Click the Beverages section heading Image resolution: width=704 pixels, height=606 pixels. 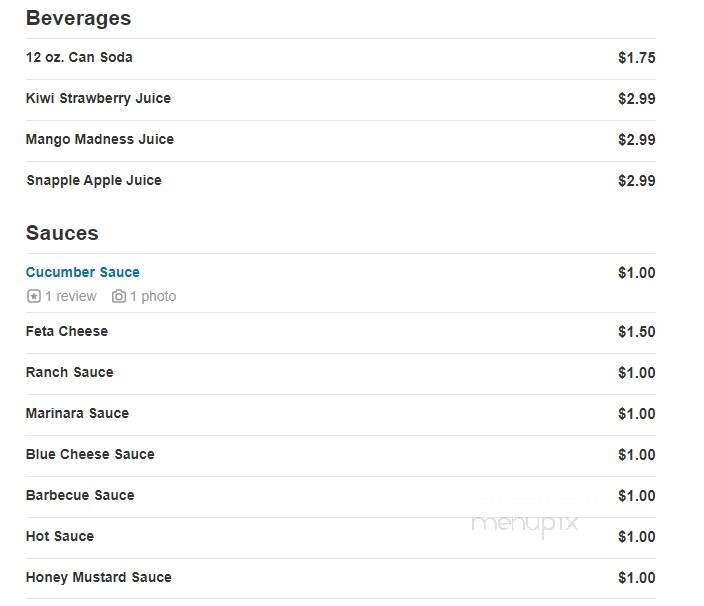[79, 18]
